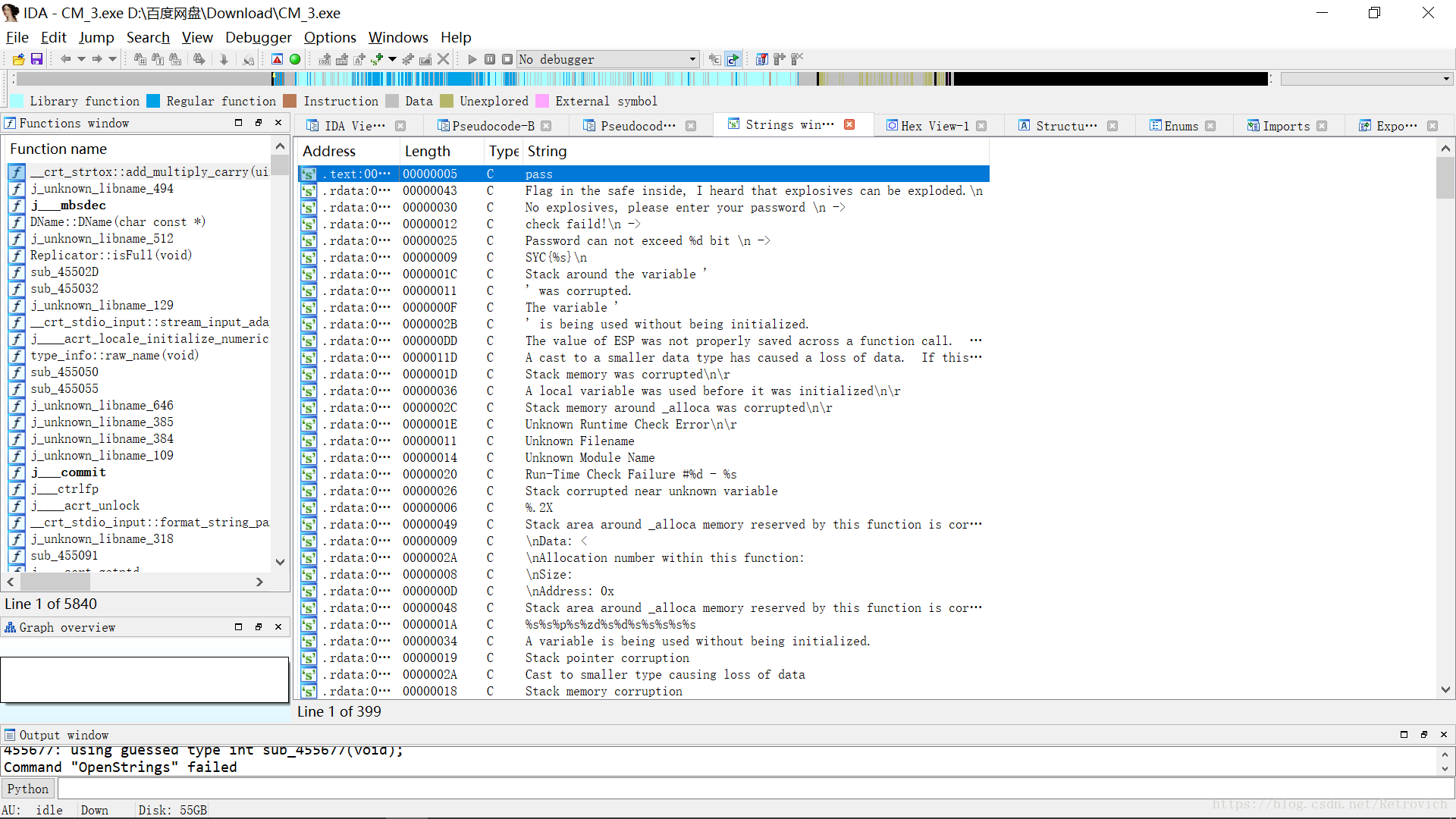The width and height of the screenshot is (1456, 819).
Task: Close the Functions window panel
Action: 278,123
